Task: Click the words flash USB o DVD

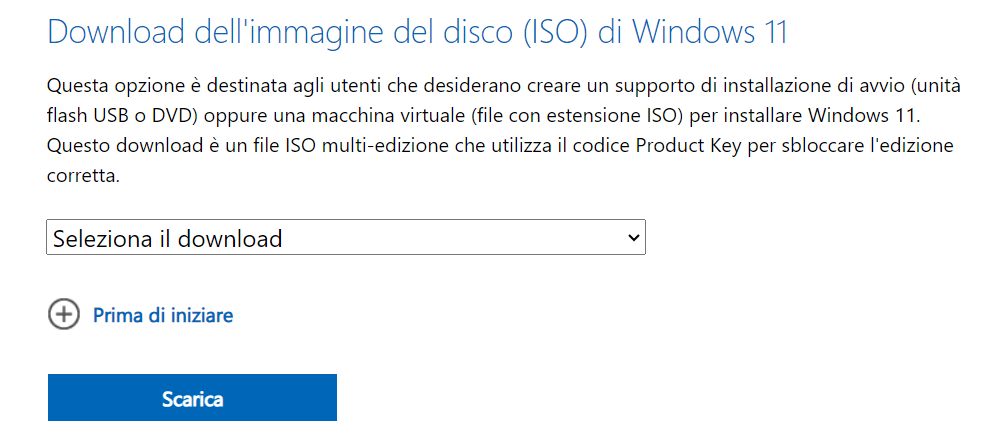Action: click(x=118, y=117)
